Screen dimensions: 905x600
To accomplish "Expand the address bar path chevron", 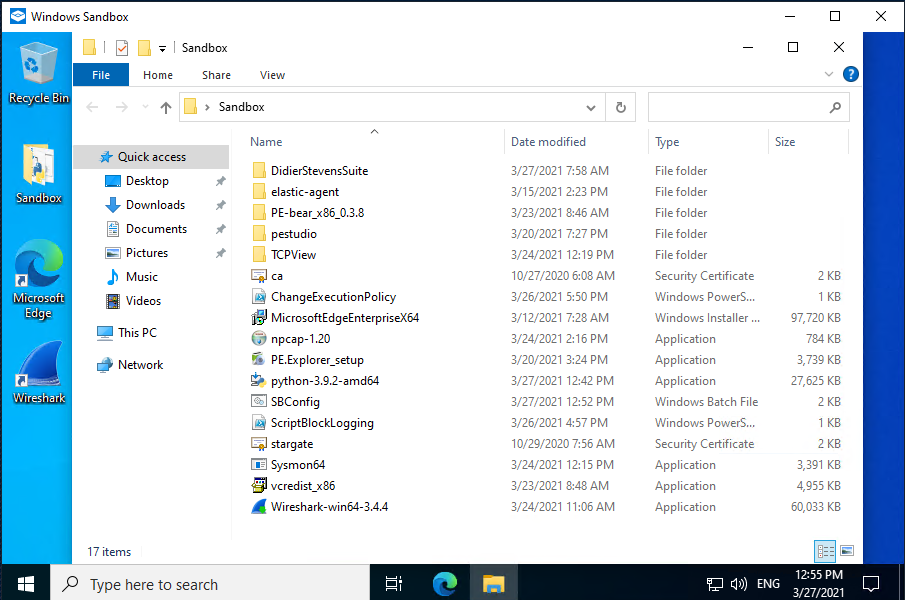I will pos(207,107).
